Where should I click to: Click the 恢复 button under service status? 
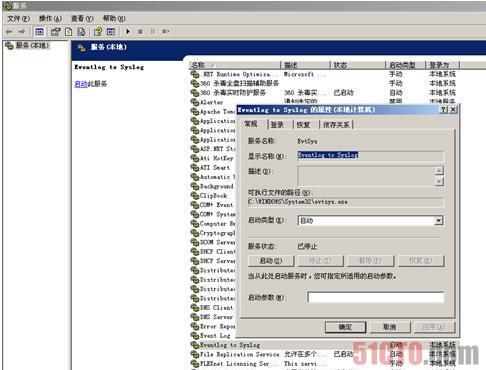(421, 261)
